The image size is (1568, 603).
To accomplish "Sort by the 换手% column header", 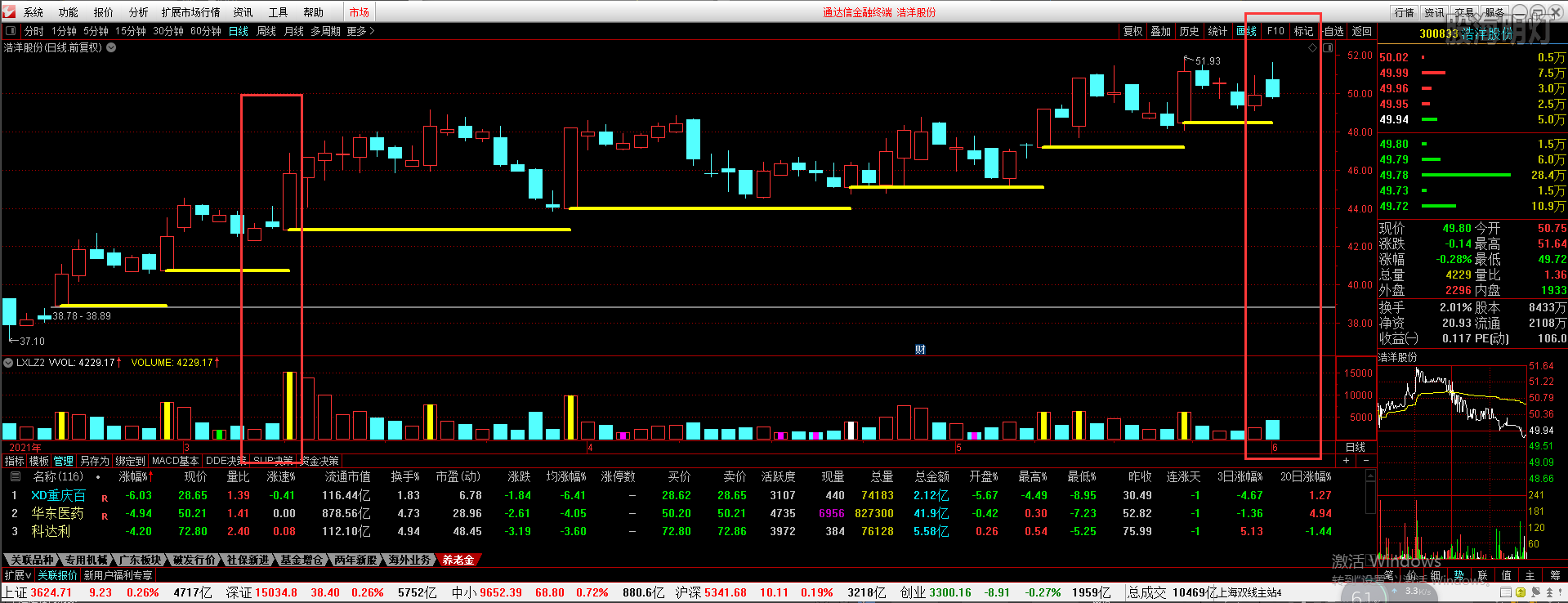I will [404, 476].
